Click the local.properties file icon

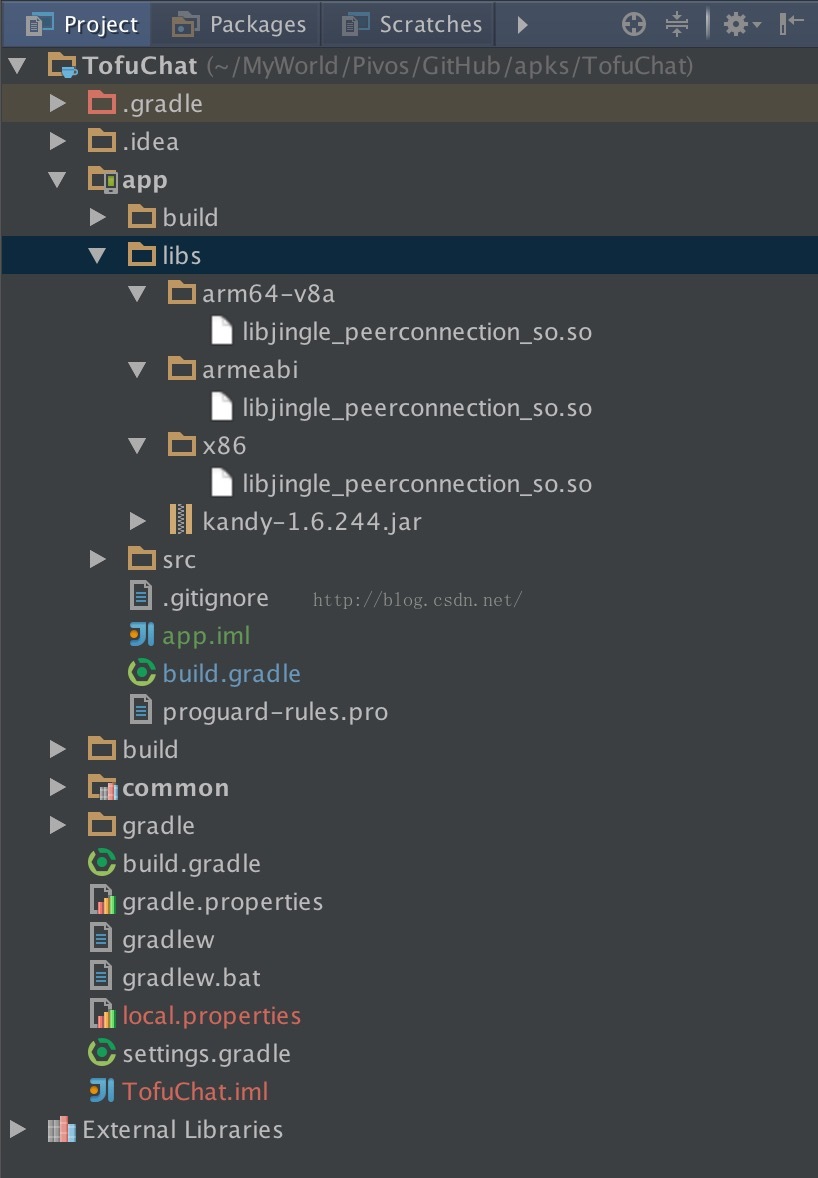click(x=102, y=1015)
